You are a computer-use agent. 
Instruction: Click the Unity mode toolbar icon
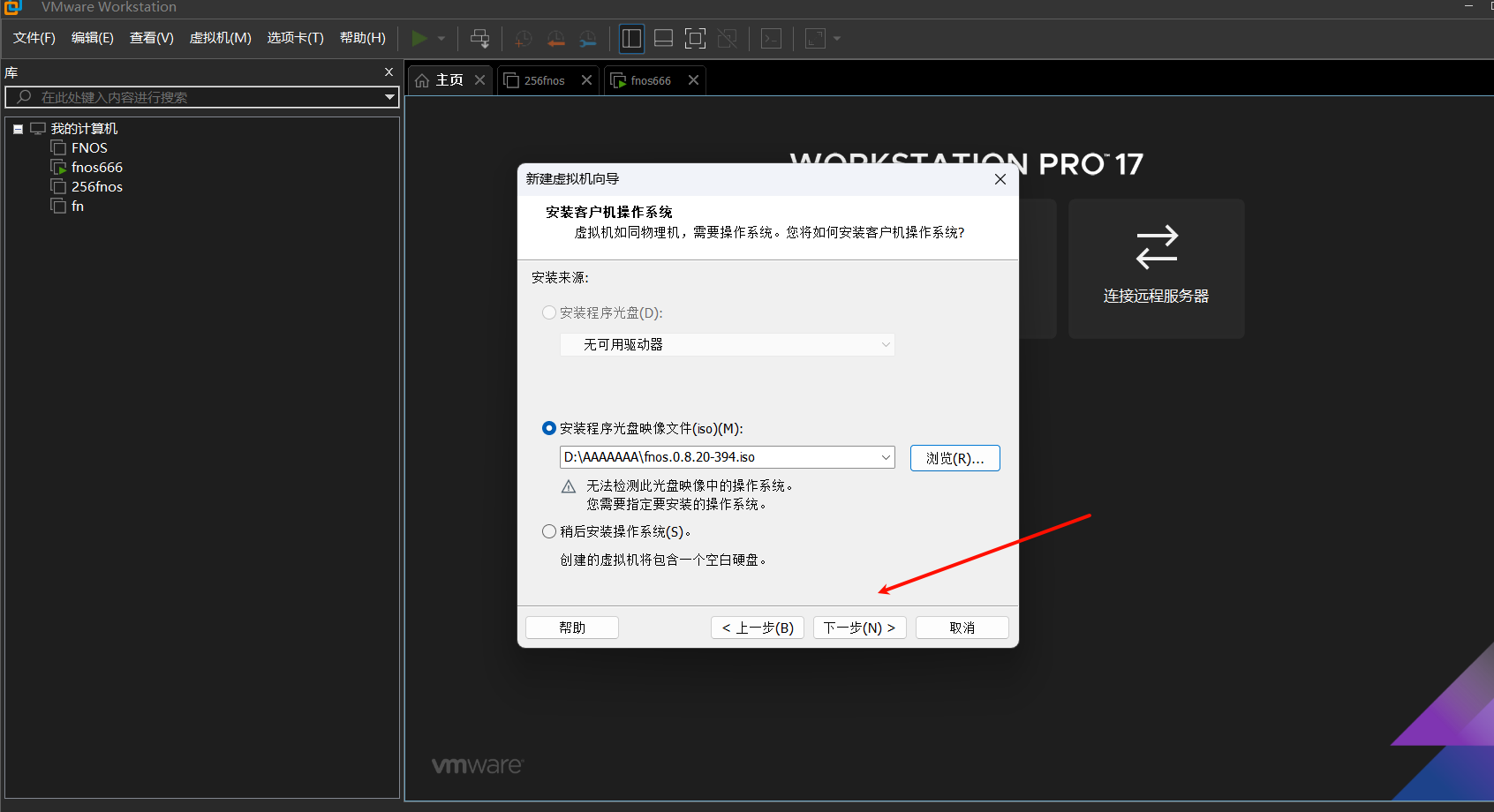pyautogui.click(x=727, y=38)
